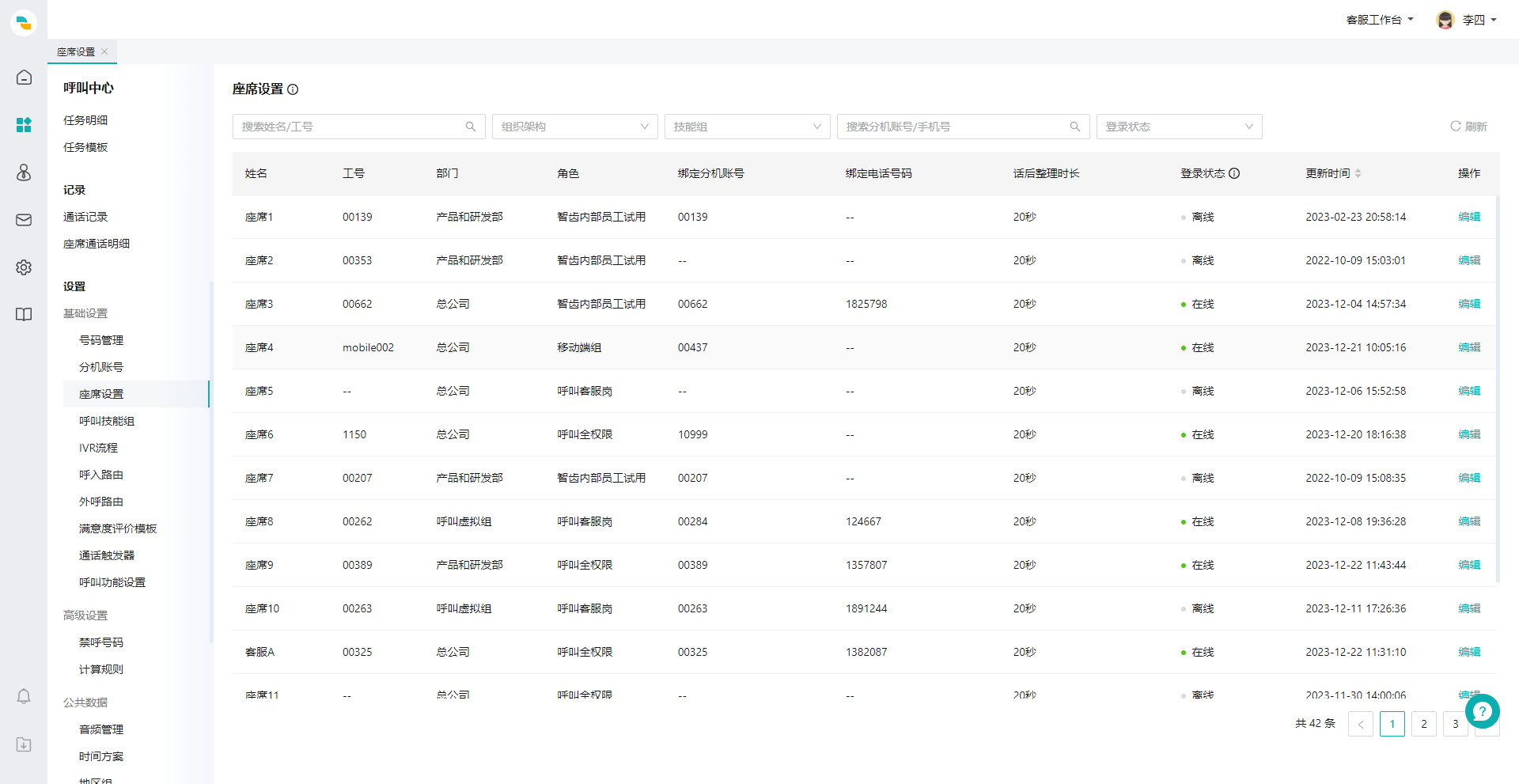
Task: Click the search icon in 搜索姓名/工号 field
Action: [x=471, y=127]
